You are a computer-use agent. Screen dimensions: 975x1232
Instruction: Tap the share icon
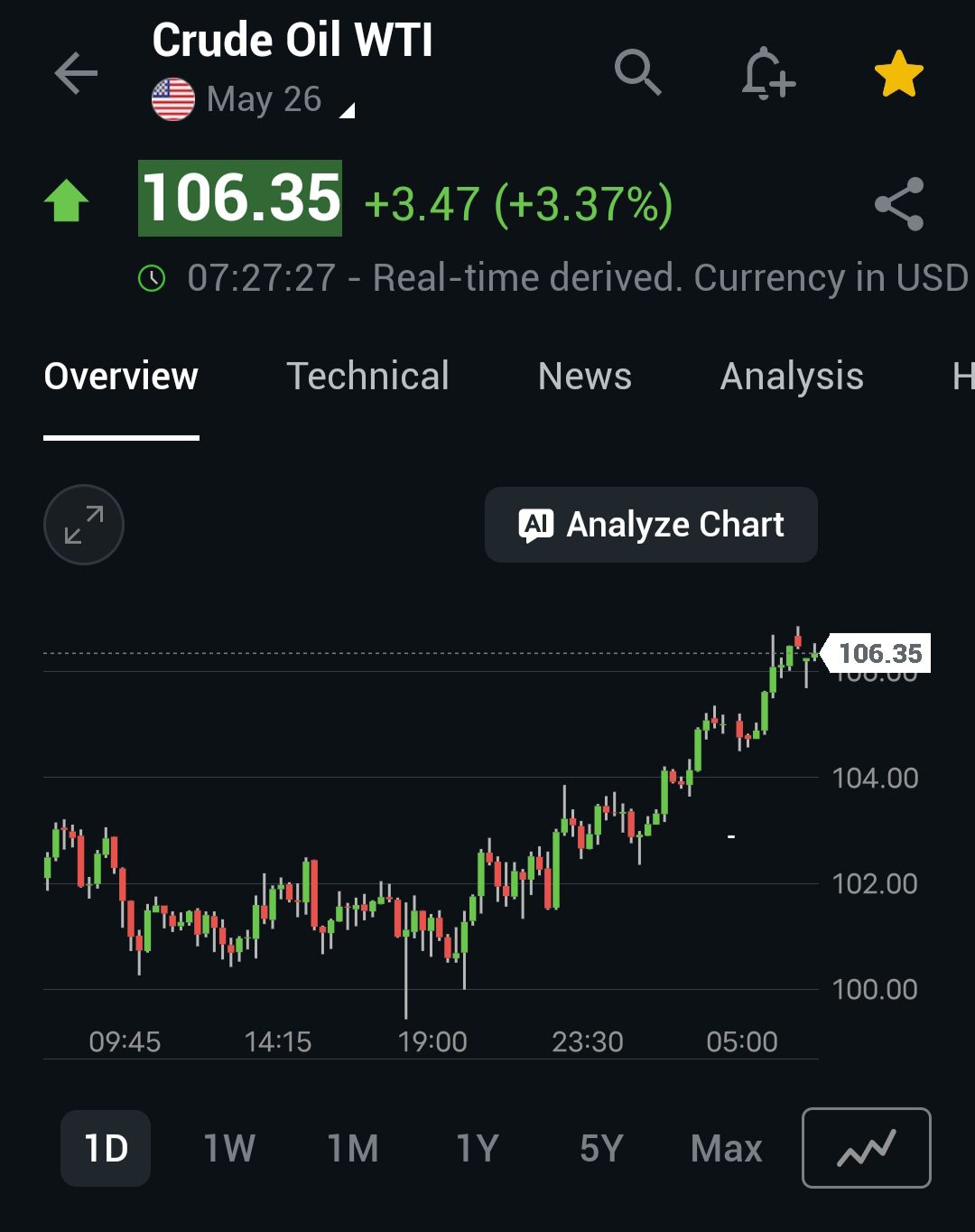click(x=899, y=204)
